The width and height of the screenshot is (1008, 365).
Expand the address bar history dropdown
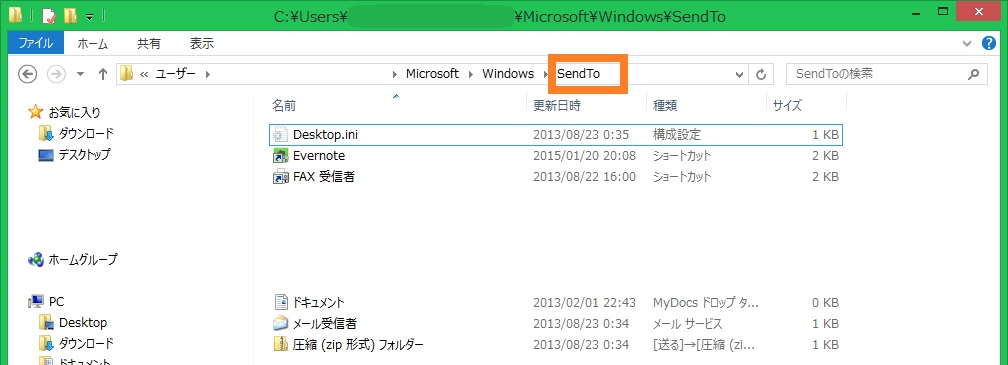[x=739, y=75]
